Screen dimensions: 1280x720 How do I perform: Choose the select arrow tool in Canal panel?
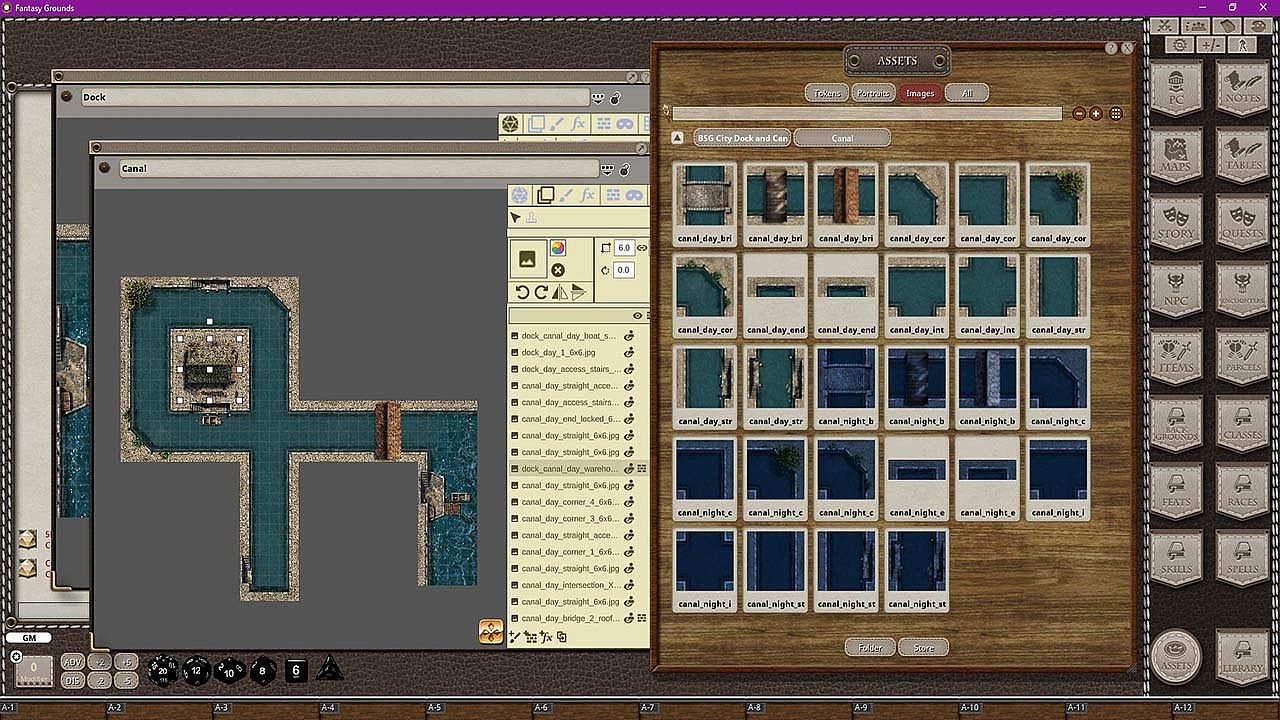point(515,218)
